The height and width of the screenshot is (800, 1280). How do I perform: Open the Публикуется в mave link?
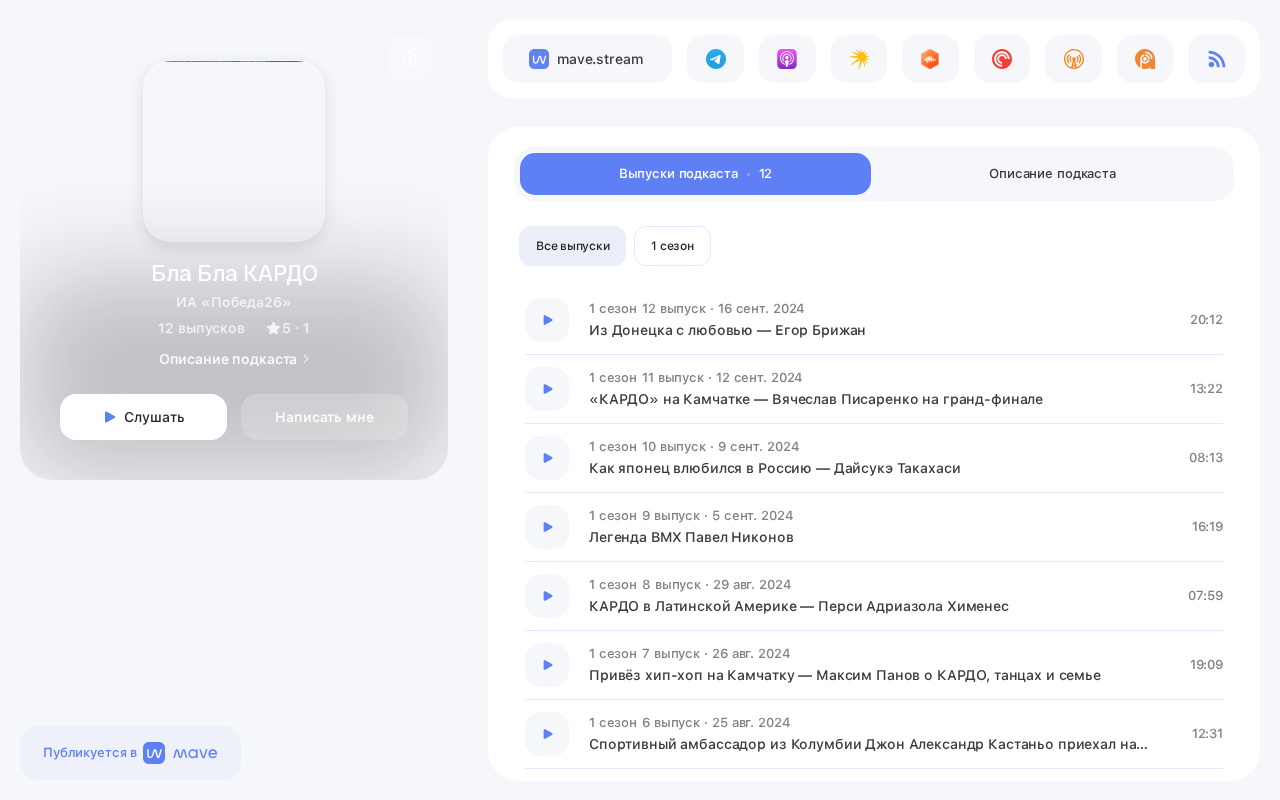[130, 753]
